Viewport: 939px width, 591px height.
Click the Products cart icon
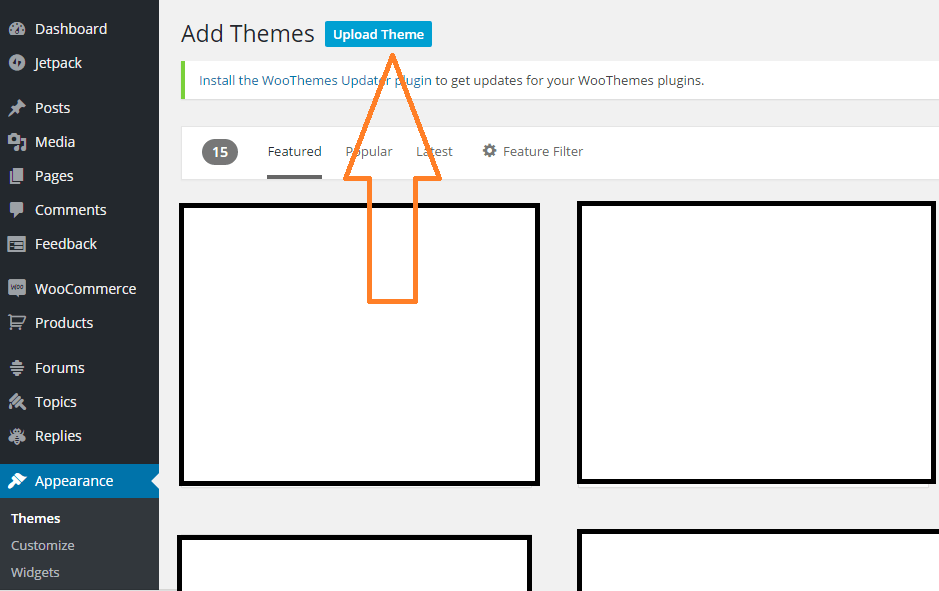[17, 323]
